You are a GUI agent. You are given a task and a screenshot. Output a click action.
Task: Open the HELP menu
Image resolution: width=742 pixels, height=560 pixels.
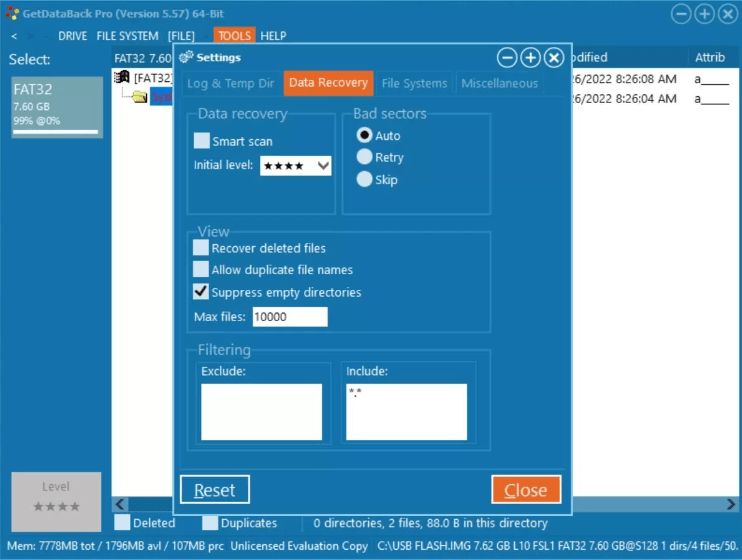[x=273, y=36]
